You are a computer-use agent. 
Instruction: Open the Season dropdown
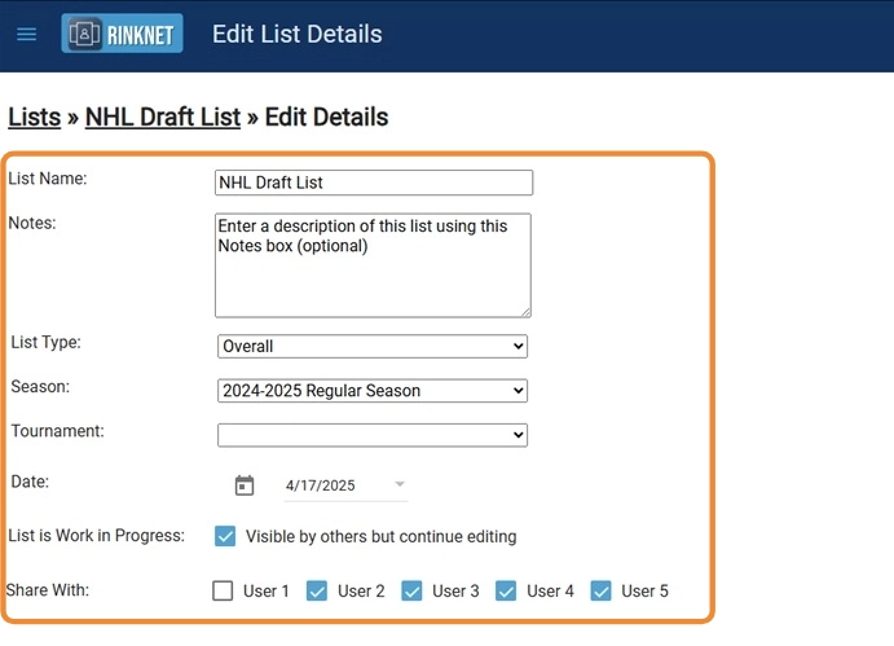pyautogui.click(x=372, y=391)
